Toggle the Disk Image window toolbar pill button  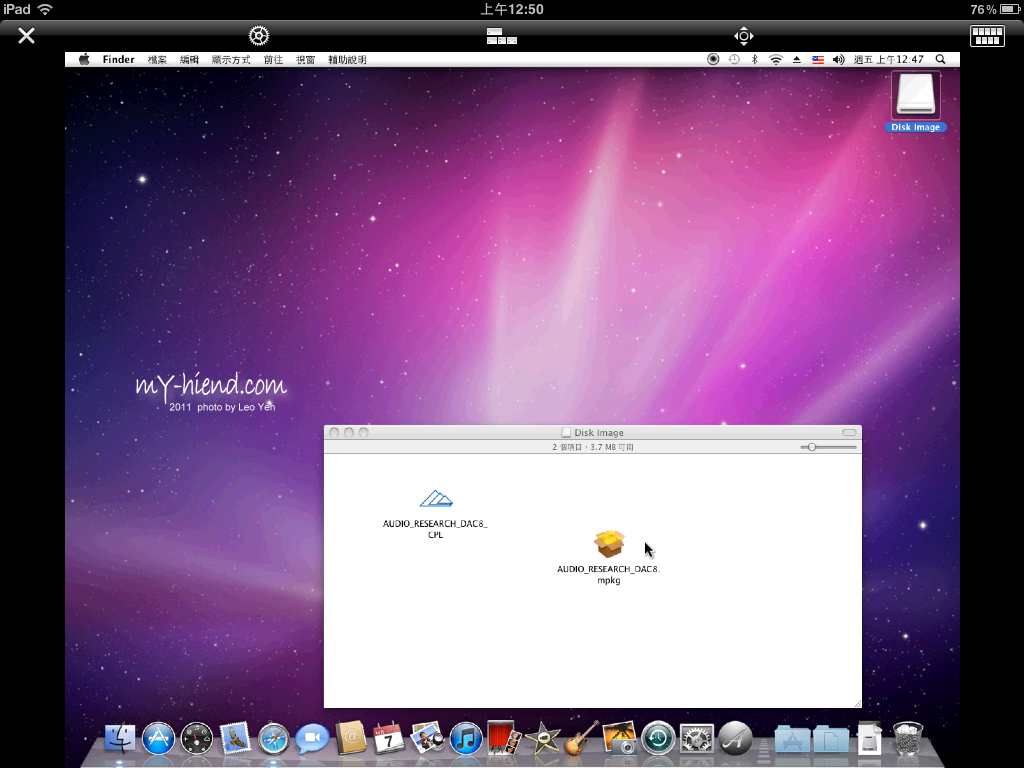[x=849, y=432]
